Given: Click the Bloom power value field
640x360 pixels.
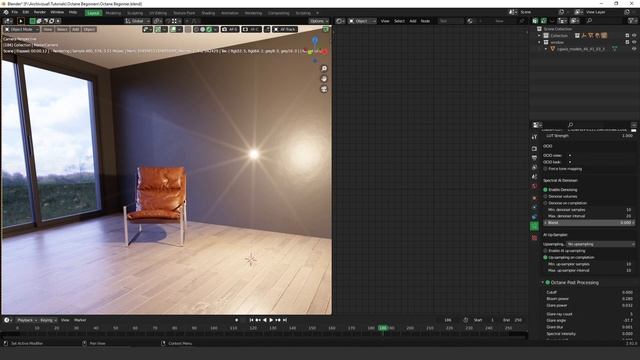Looking at the screenshot, I should click(x=590, y=299).
